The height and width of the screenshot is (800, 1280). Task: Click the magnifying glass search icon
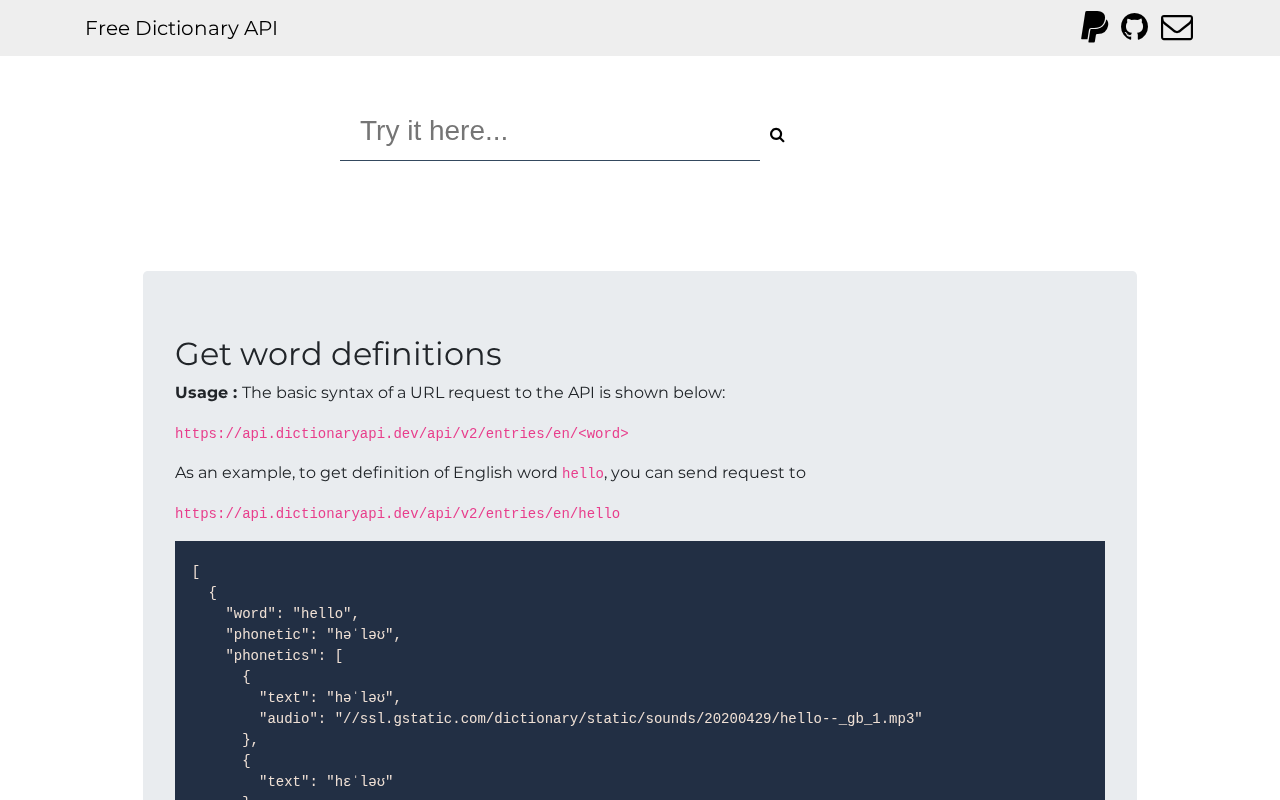[777, 135]
